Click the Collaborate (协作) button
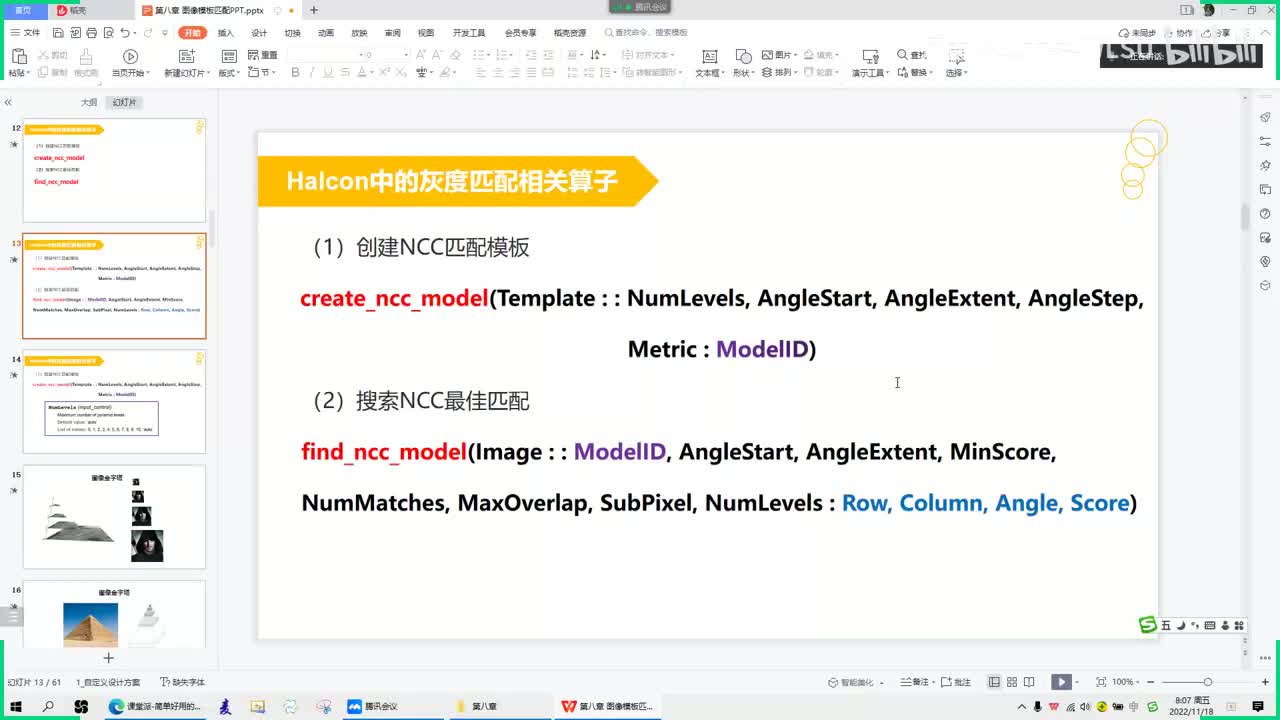The width and height of the screenshot is (1280, 720). (1178, 33)
